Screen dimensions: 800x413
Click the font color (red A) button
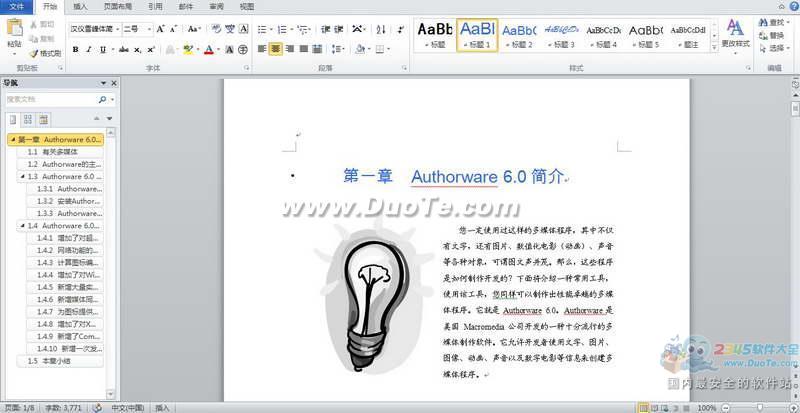(x=208, y=50)
